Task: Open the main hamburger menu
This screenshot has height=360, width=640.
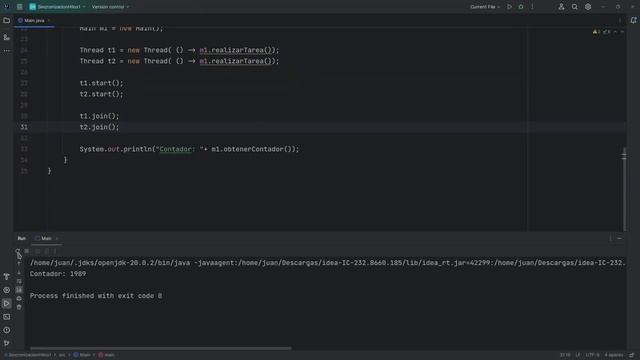Action: coord(20,7)
